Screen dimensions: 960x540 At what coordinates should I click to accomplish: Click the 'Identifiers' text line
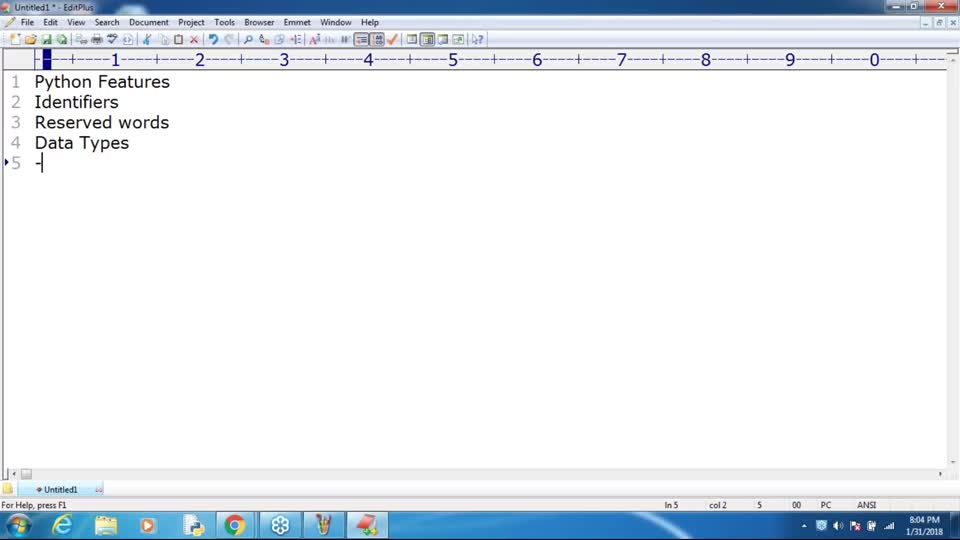[x=77, y=102]
